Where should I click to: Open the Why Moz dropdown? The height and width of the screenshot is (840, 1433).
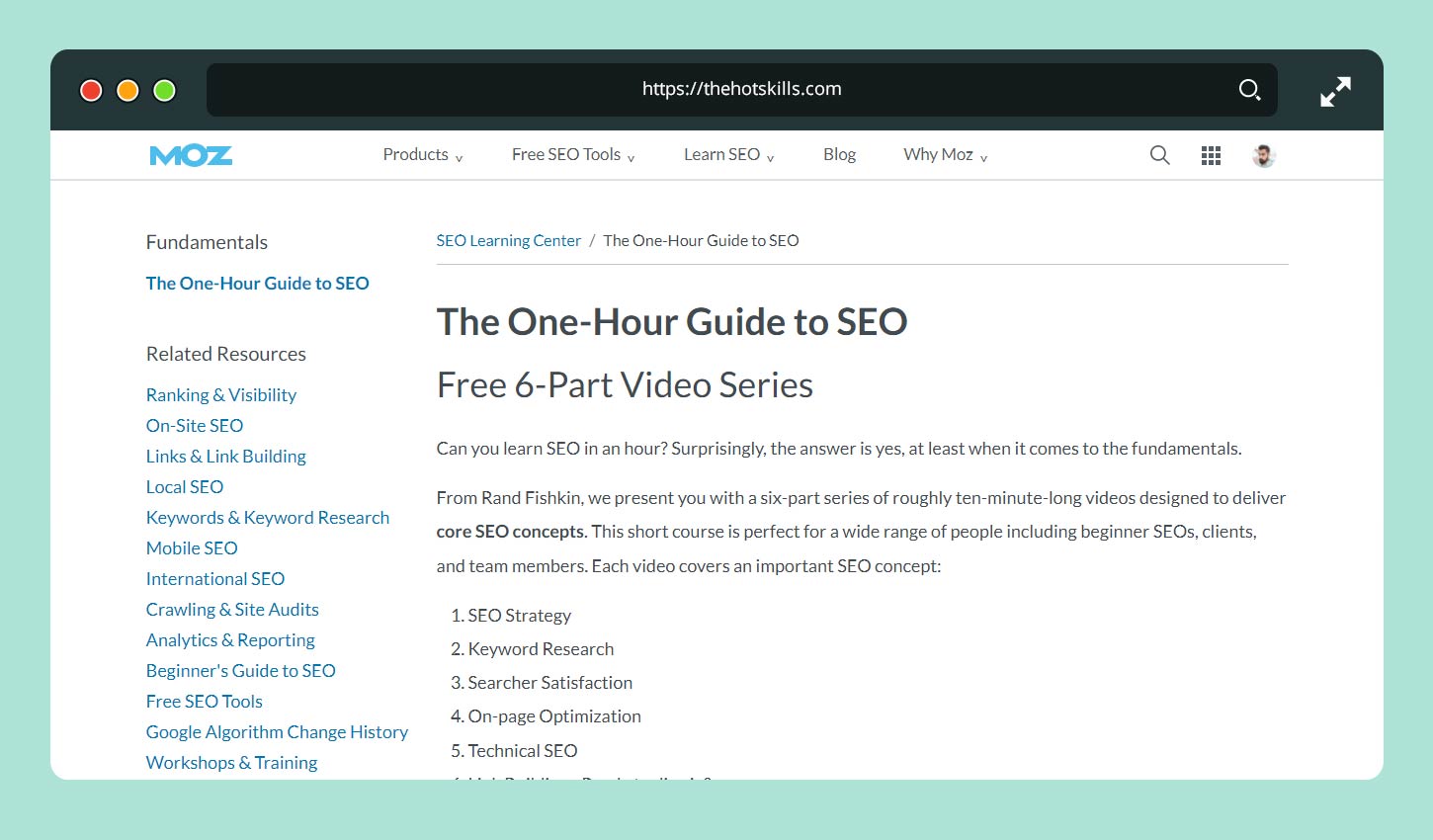(937, 154)
